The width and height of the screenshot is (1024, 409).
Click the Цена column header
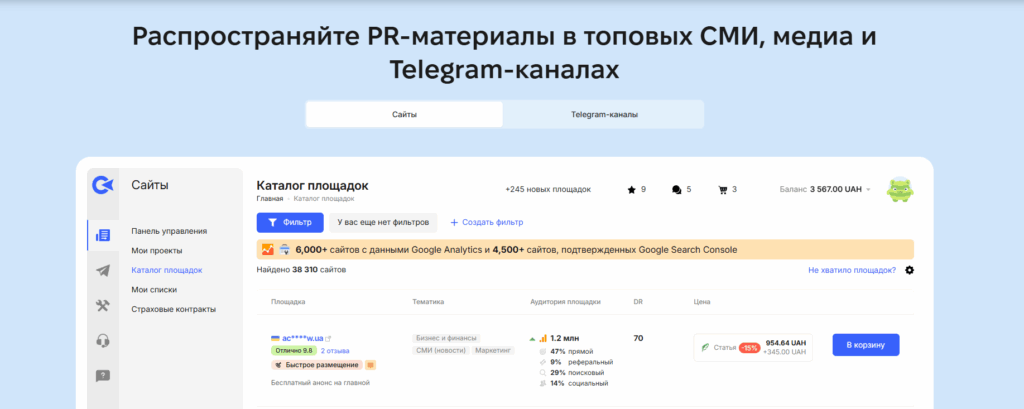click(702, 302)
